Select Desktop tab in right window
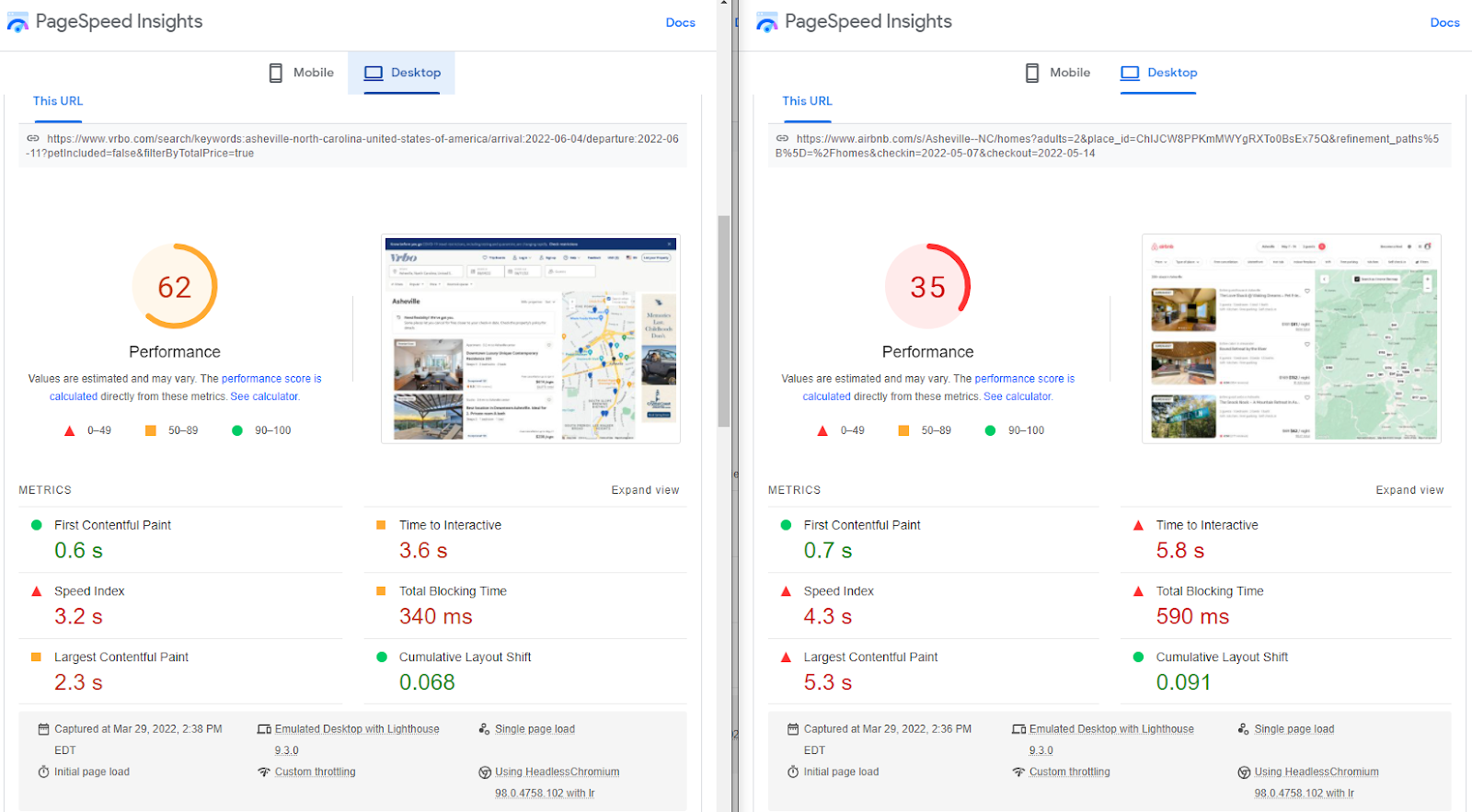This screenshot has height=812, width=1472. point(1158,73)
